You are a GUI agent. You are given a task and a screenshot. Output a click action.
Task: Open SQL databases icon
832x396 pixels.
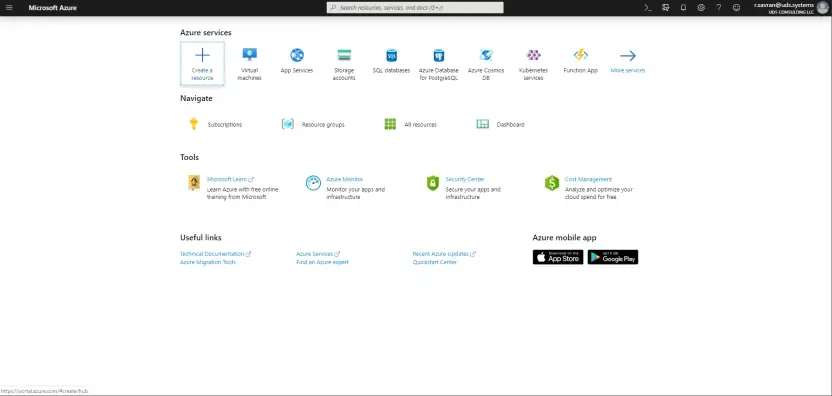click(392, 55)
